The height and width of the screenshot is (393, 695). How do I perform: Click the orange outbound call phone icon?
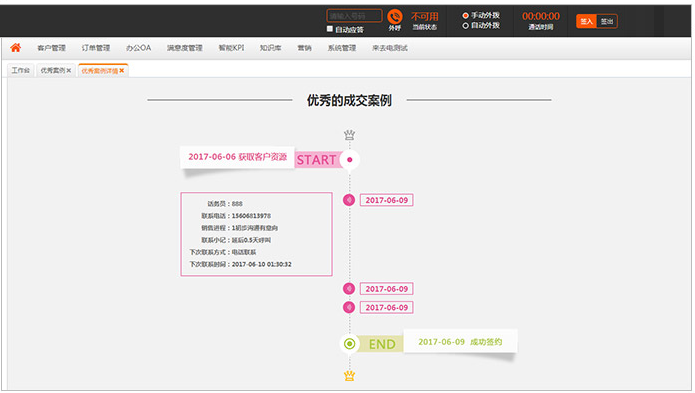394,17
